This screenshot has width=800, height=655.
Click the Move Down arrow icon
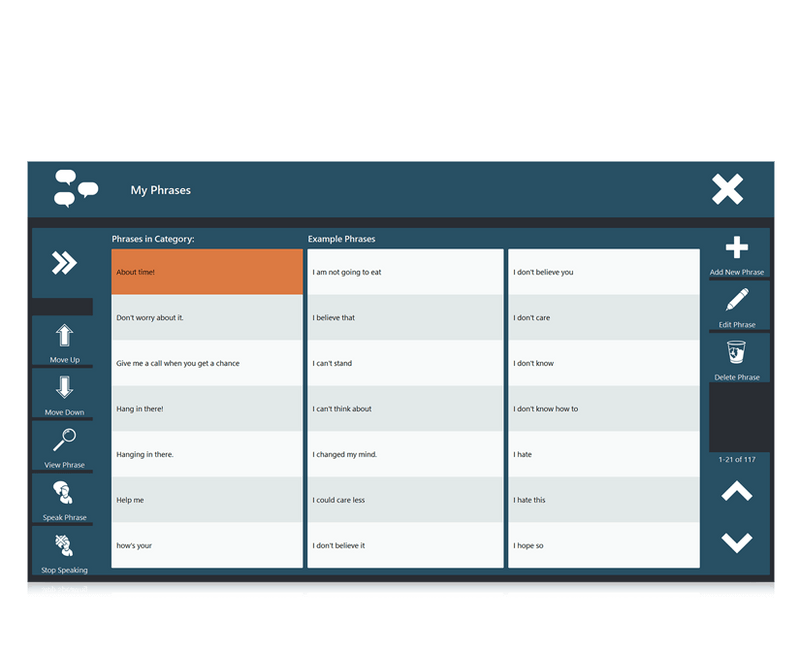click(64, 388)
